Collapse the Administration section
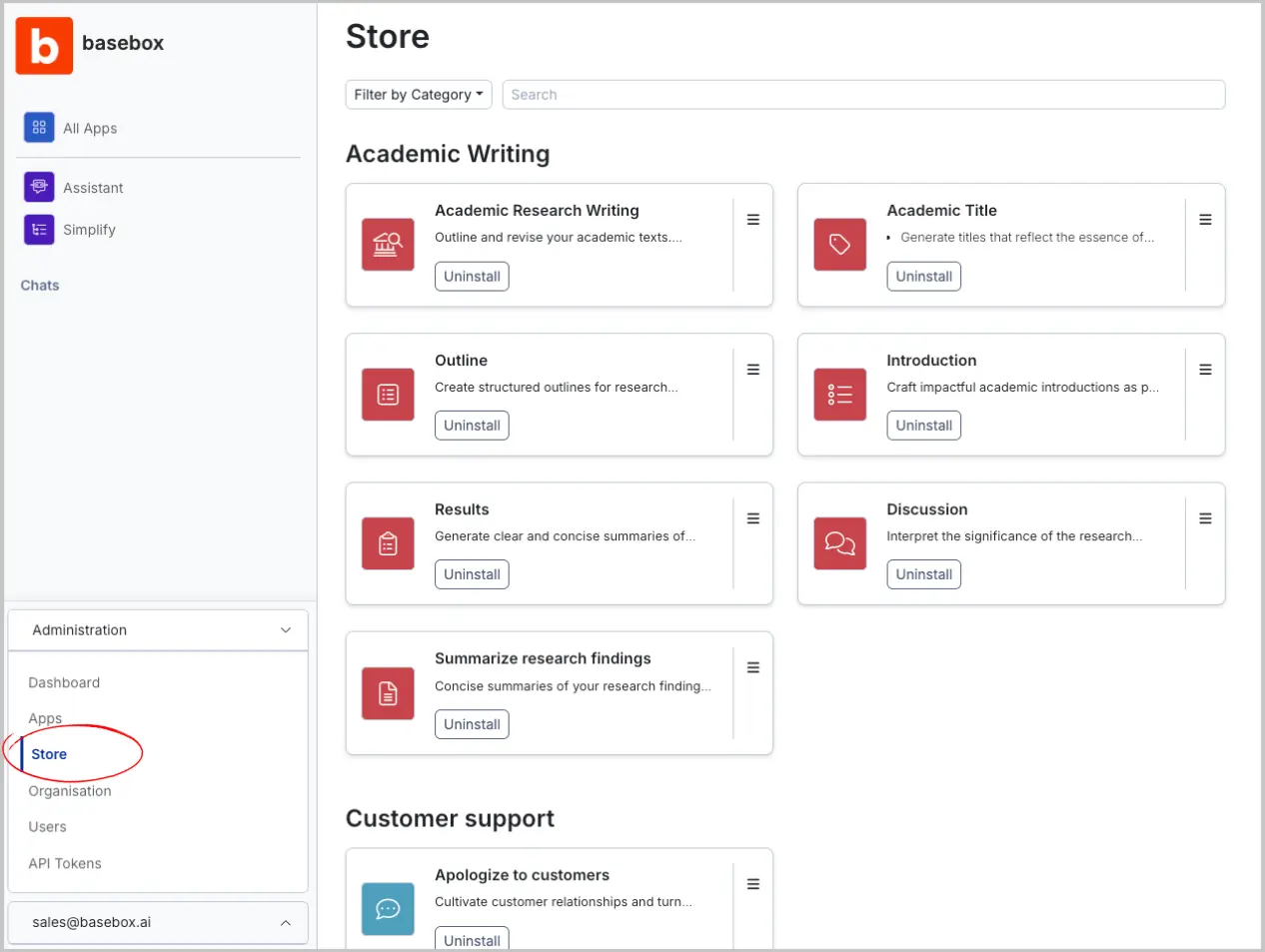 [x=285, y=630]
